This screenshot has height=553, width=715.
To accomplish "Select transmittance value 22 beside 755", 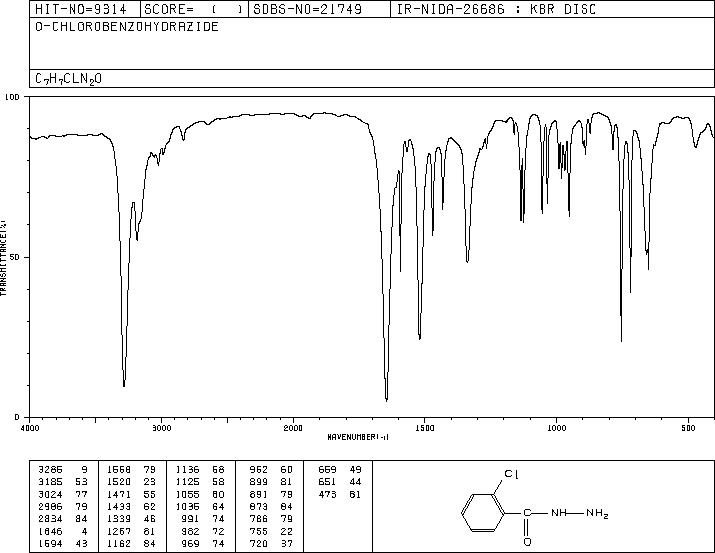I will pos(287,532).
